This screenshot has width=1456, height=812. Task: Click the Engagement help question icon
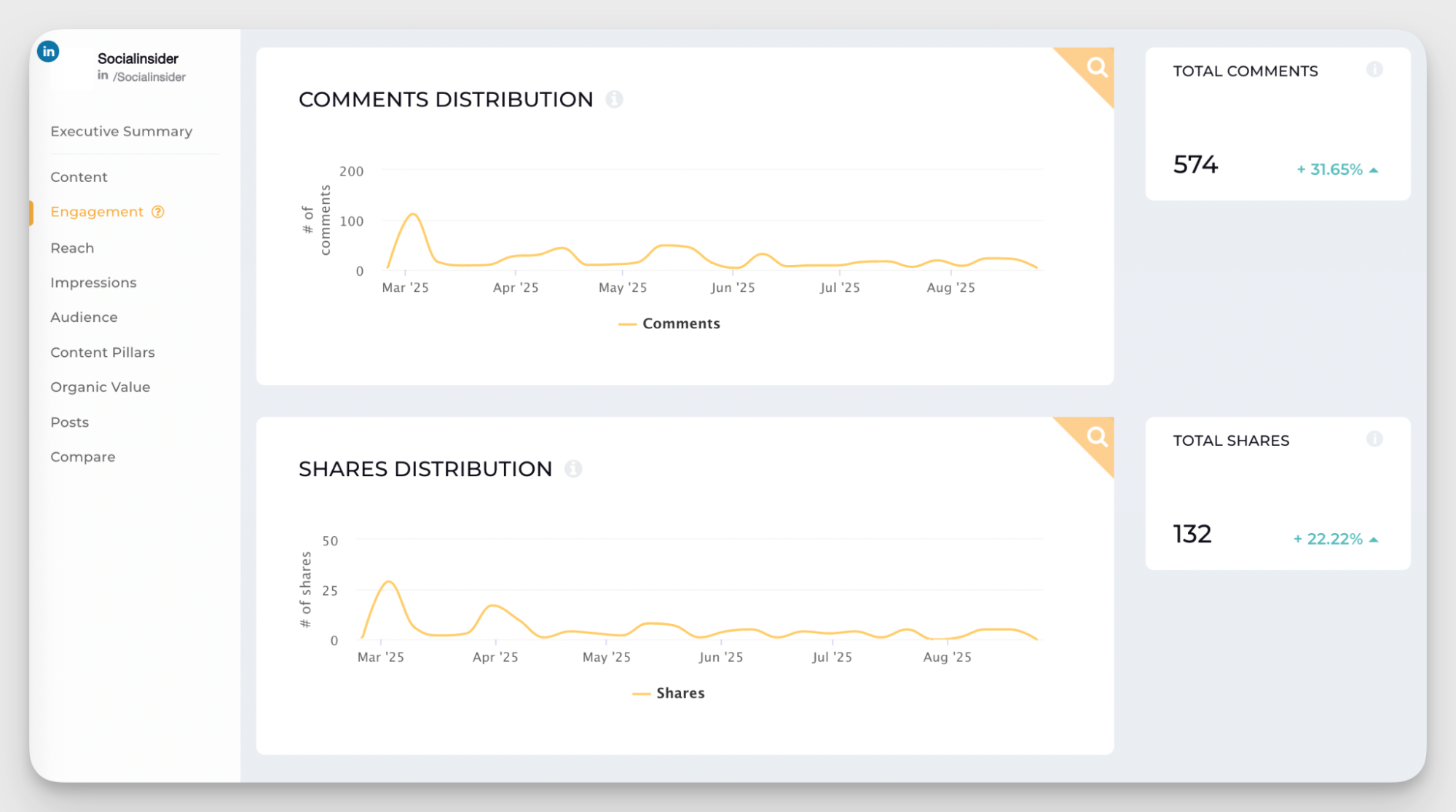tap(158, 212)
